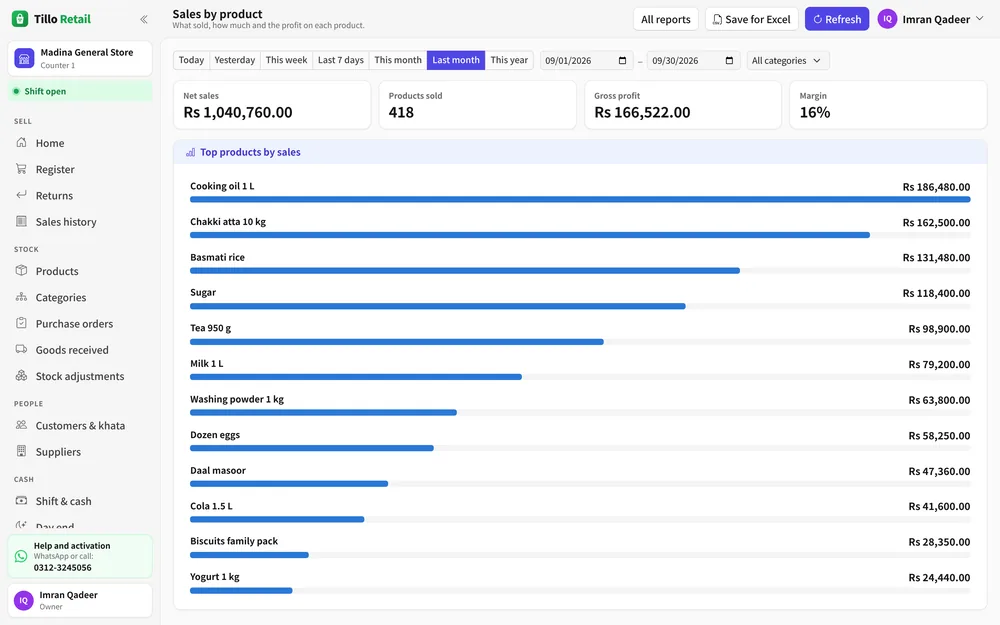Click the Stock adjustments icon
The image size is (1000, 625).
pyautogui.click(x=21, y=376)
